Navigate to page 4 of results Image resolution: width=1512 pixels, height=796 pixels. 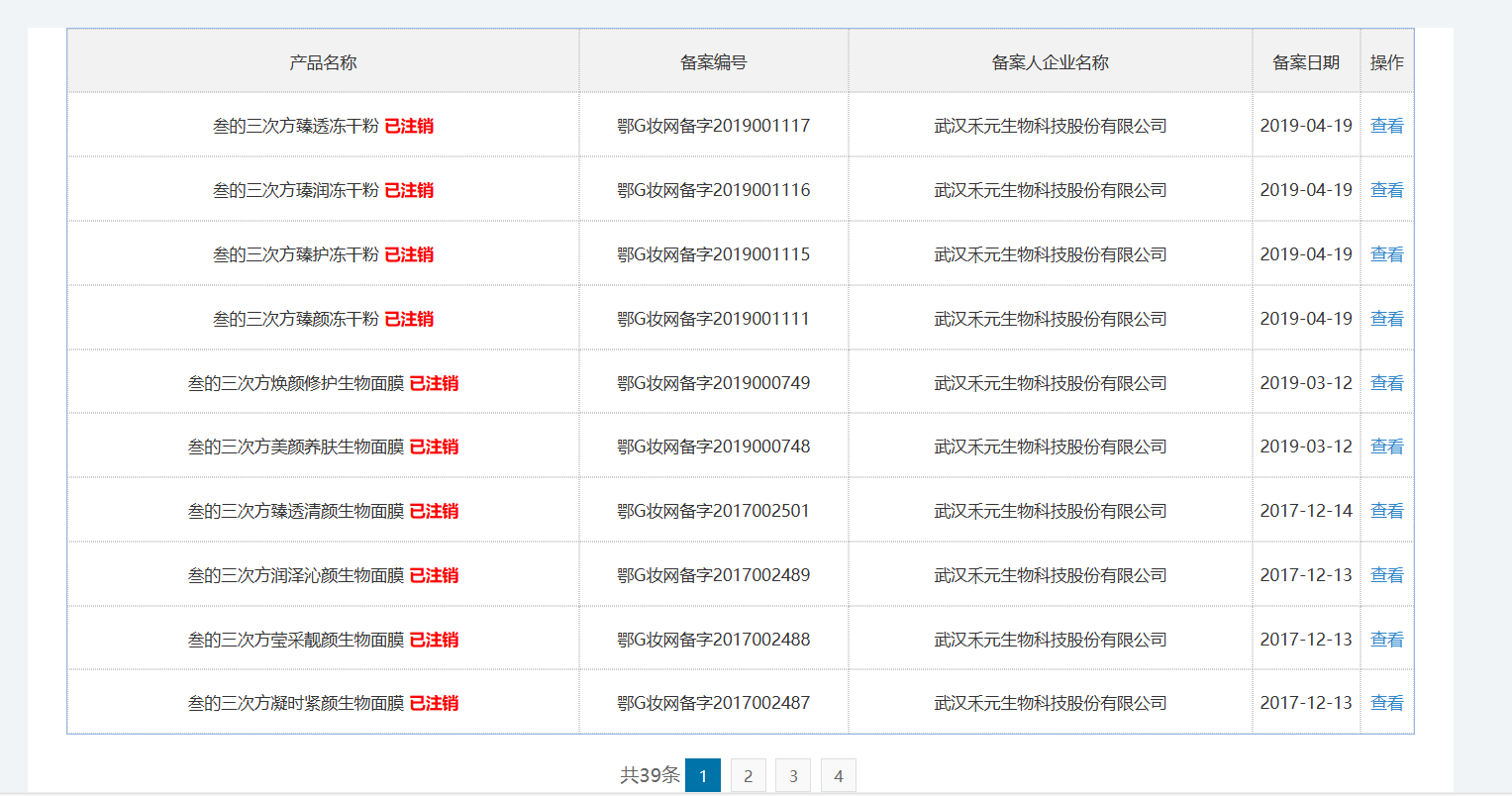point(838,775)
